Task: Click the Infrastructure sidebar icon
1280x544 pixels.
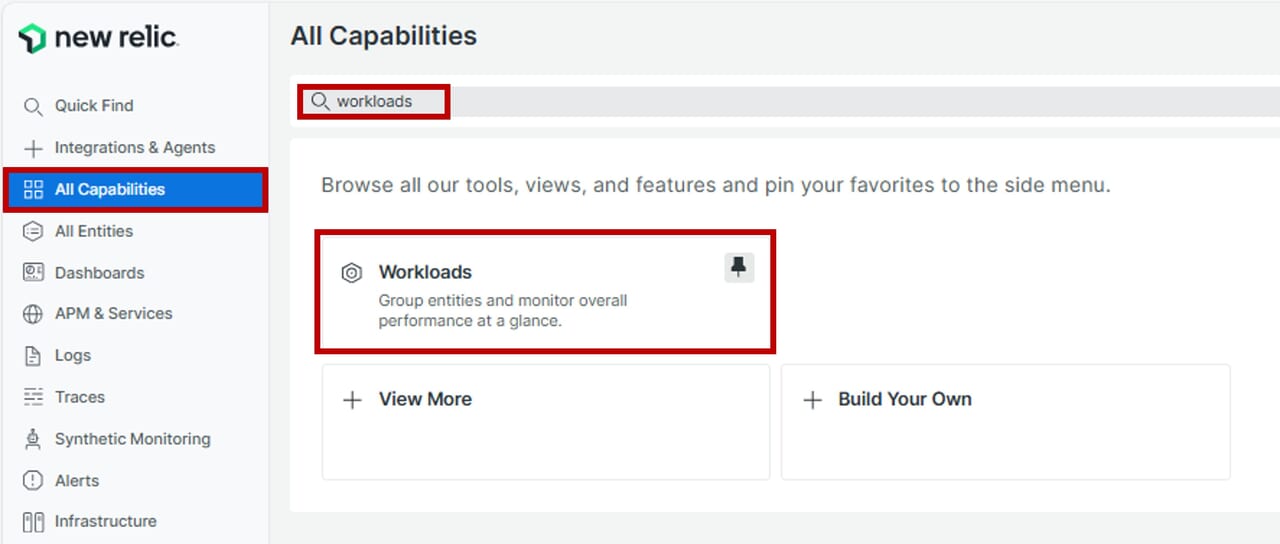Action: (x=33, y=522)
